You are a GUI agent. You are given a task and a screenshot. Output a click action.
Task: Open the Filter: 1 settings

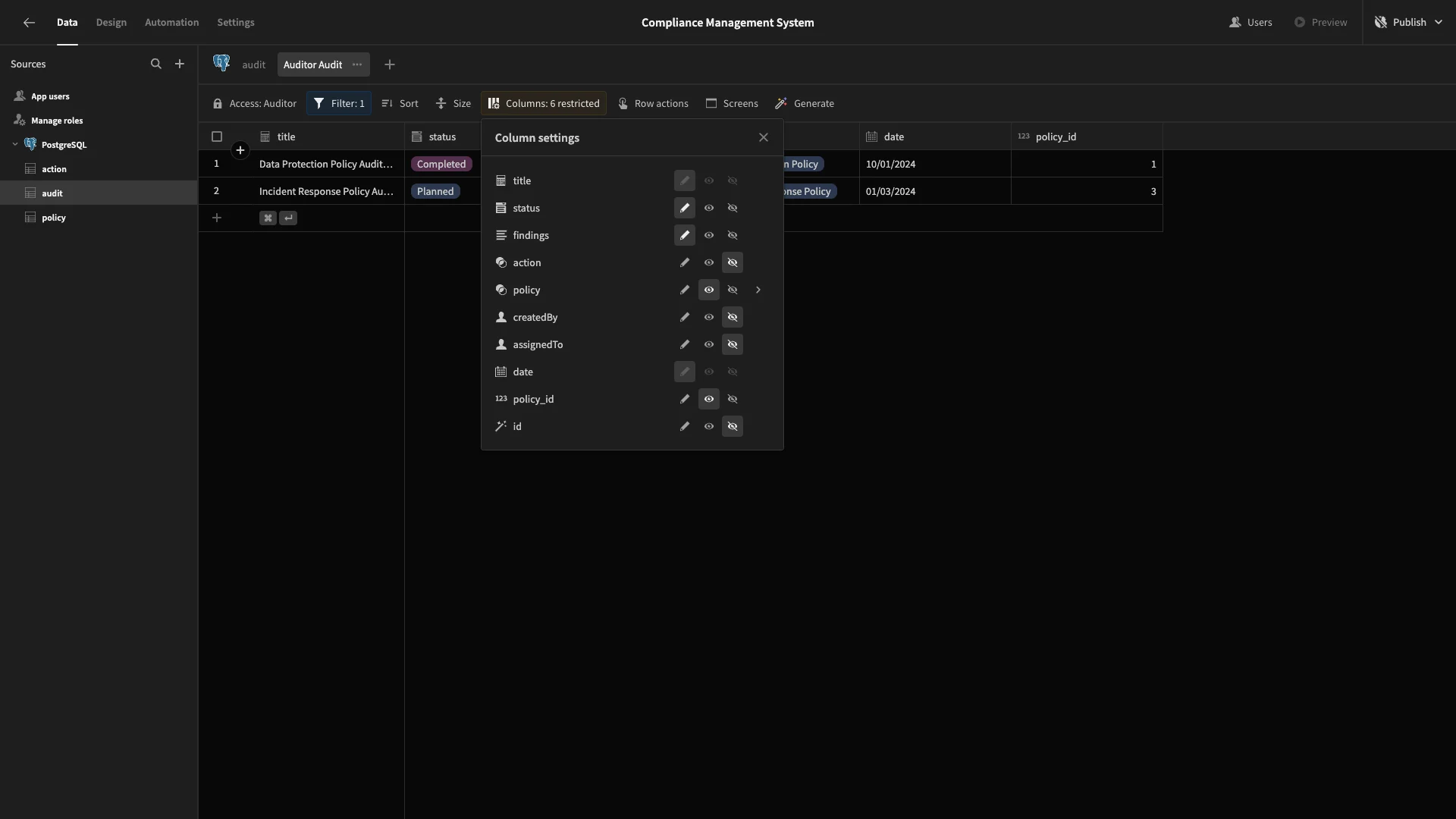[x=339, y=103]
